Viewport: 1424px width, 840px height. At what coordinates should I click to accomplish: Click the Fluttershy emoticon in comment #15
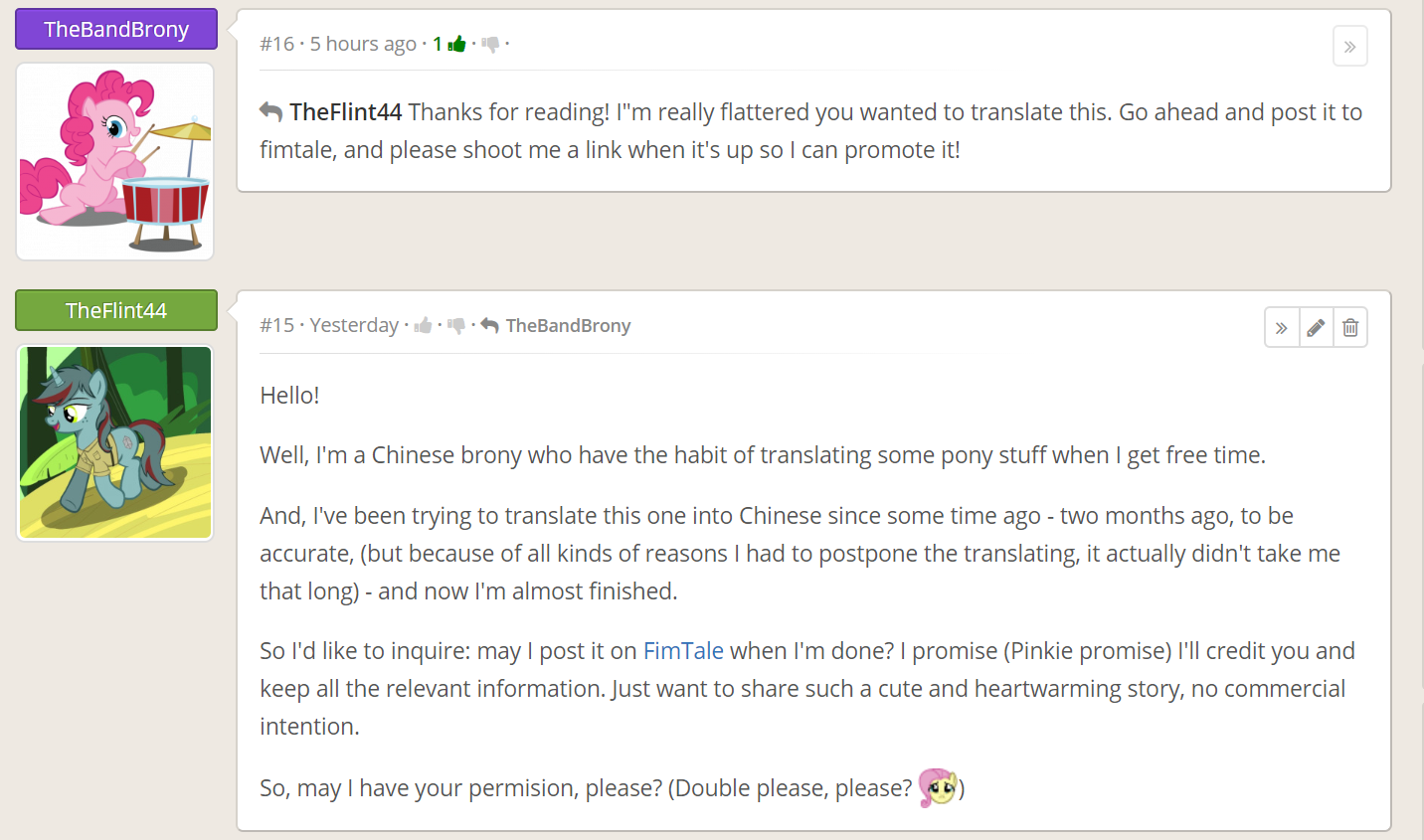(x=938, y=787)
